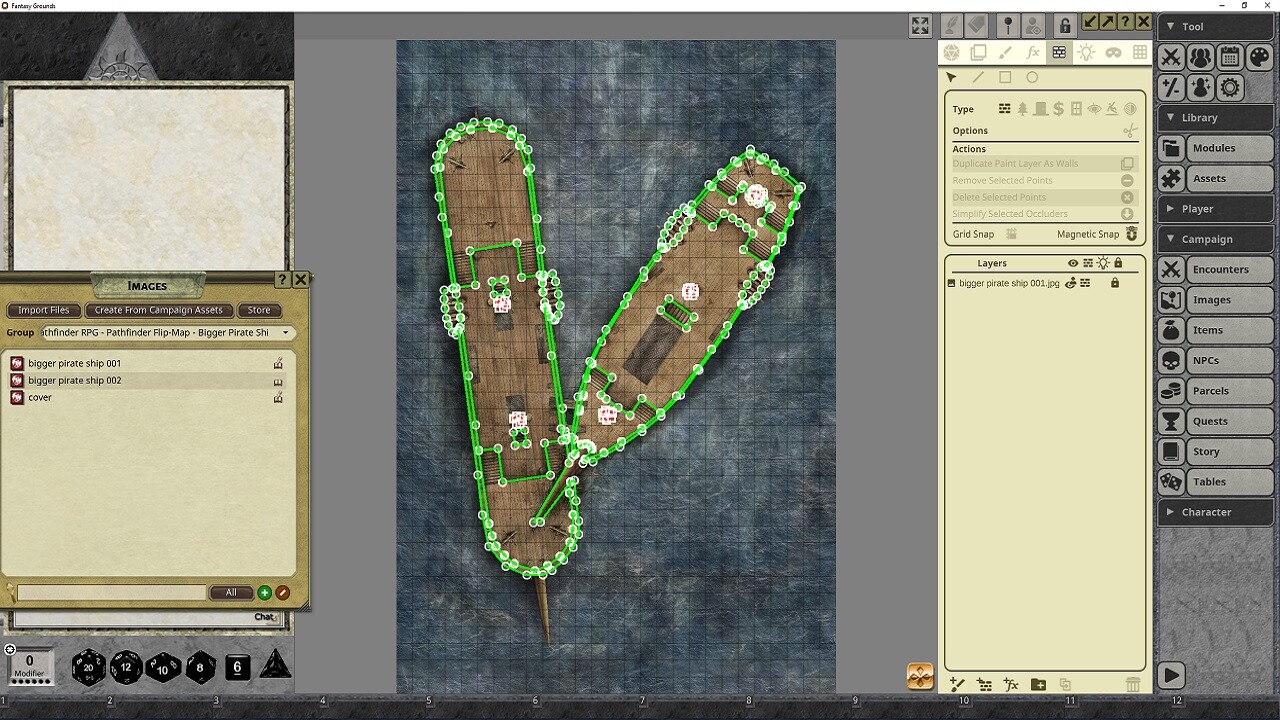Toggle Magnetic Snap on
The image size is (1280, 720).
1131,234
